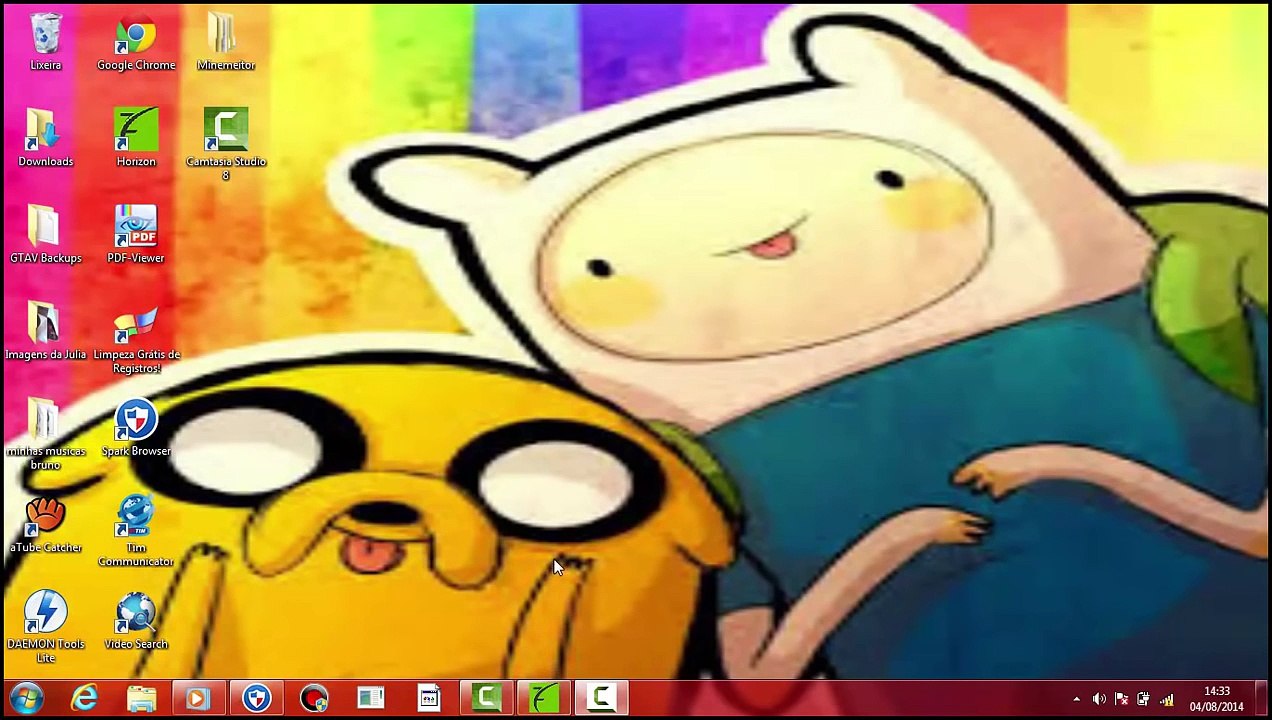Viewport: 1272px width, 720px height.
Task: Open the clock showing 14:33
Action: pos(1217,699)
